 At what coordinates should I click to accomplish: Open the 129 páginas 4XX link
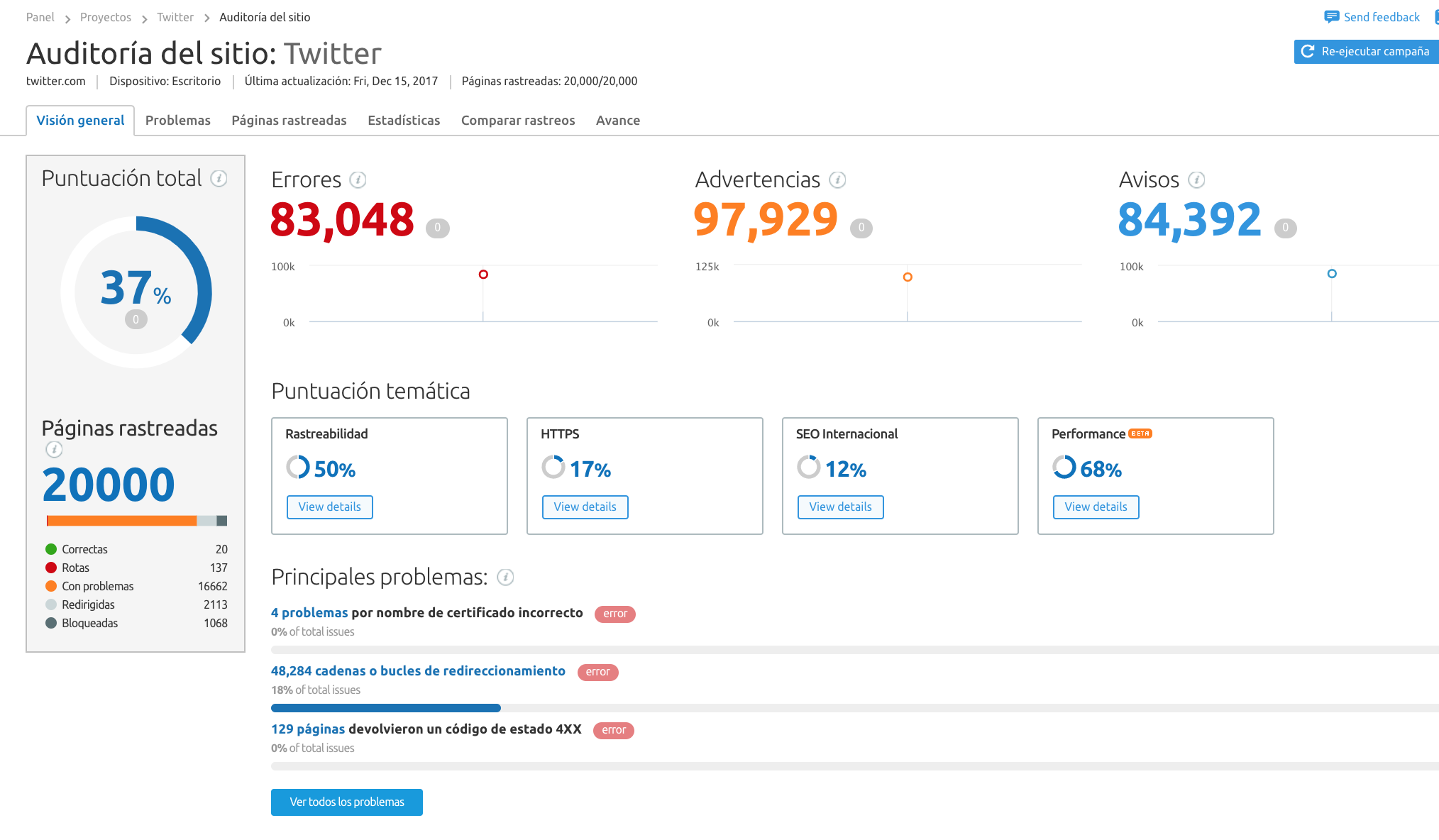(308, 729)
